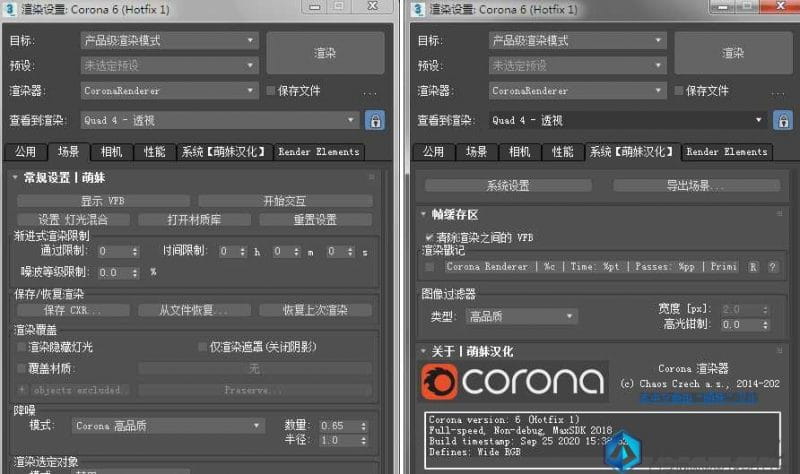The image size is (800, 474).
Task: Open Quad 4 view dropdown in left window
Action: click(x=220, y=120)
